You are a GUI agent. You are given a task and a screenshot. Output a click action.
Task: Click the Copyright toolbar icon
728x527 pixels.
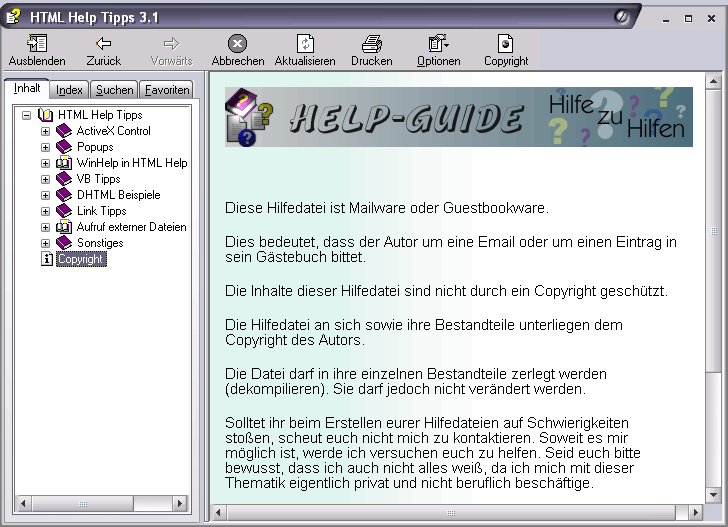coord(506,44)
